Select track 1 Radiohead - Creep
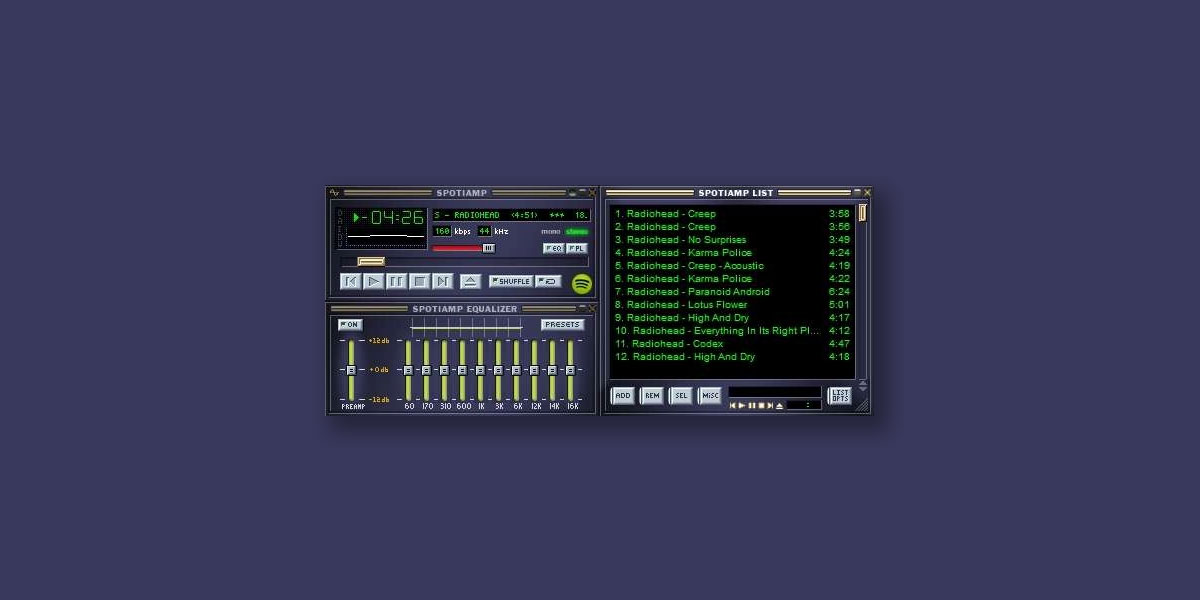Image resolution: width=1200 pixels, height=600 pixels. (x=732, y=213)
